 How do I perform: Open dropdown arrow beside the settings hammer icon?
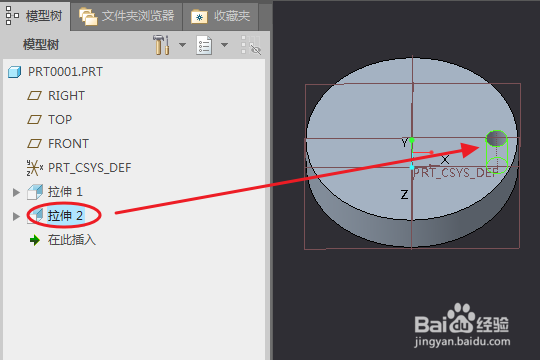pos(183,45)
